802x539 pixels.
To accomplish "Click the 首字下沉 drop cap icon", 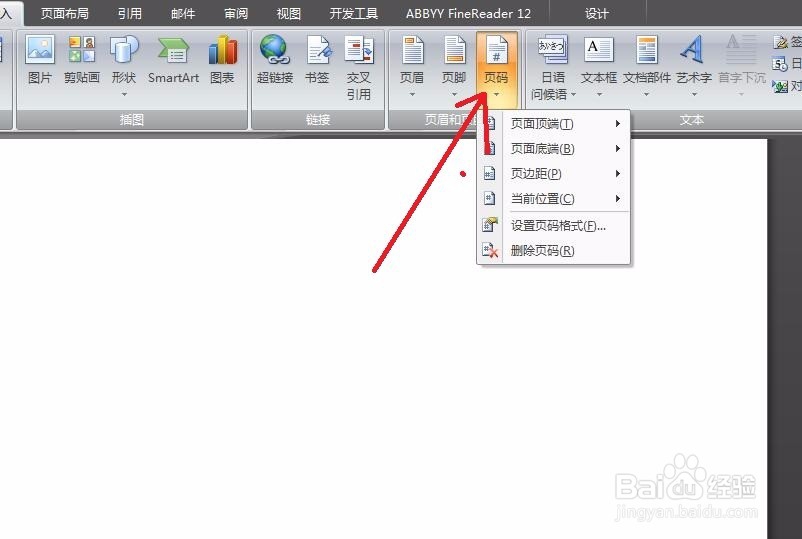I will click(x=741, y=49).
